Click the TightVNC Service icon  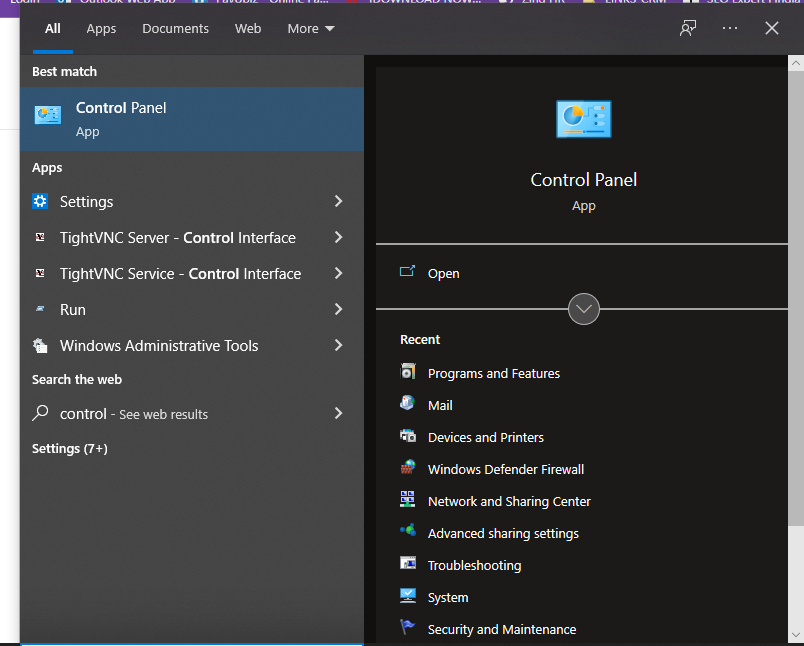click(40, 273)
